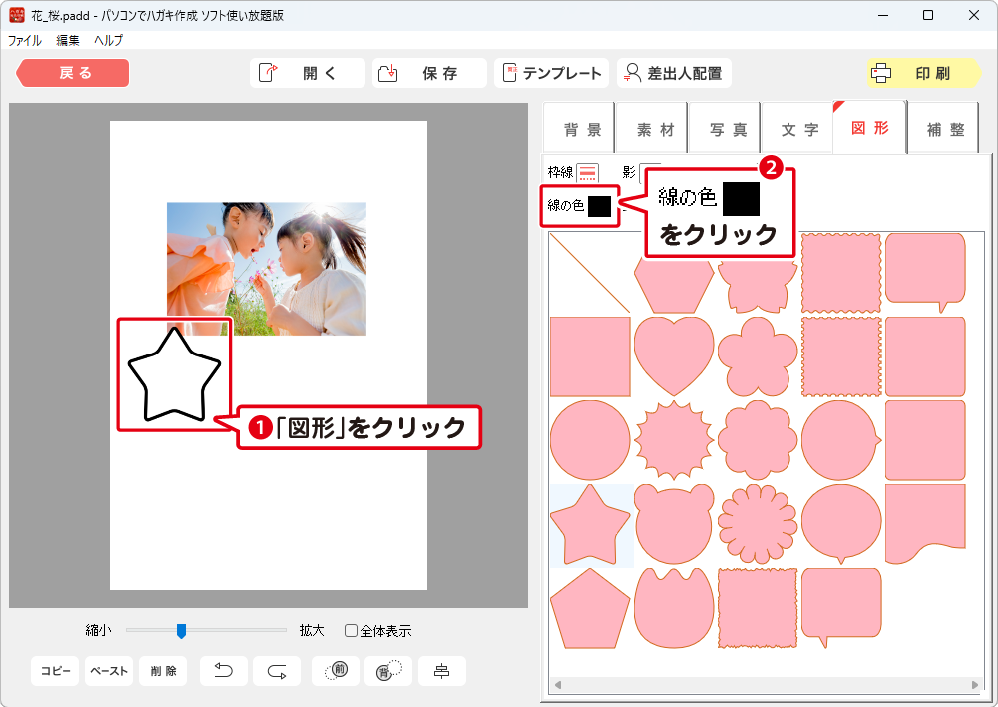Click the align center icon

coord(441,671)
